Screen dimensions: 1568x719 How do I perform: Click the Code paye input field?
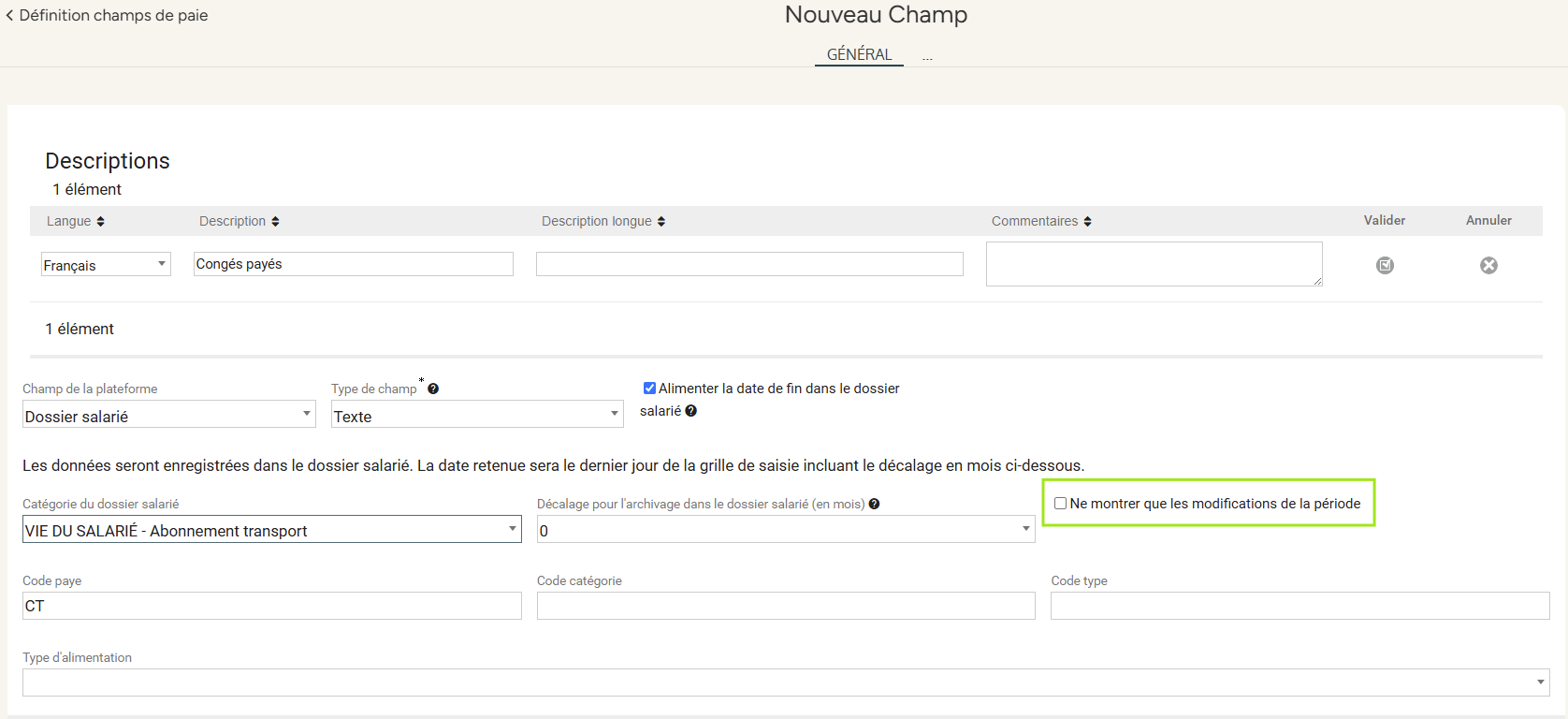pos(271,607)
